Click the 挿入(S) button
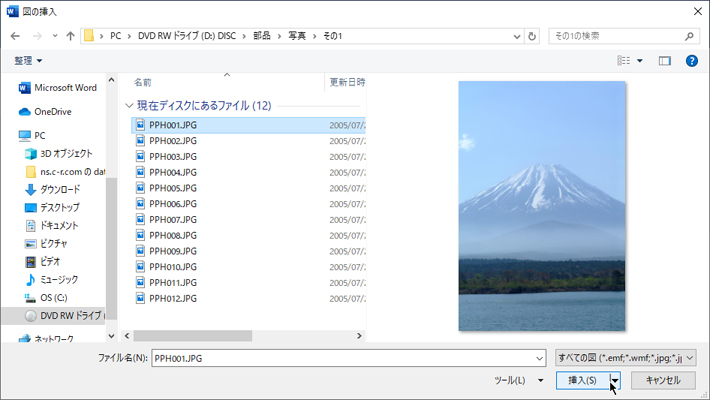The height and width of the screenshot is (400, 710). pyautogui.click(x=581, y=380)
